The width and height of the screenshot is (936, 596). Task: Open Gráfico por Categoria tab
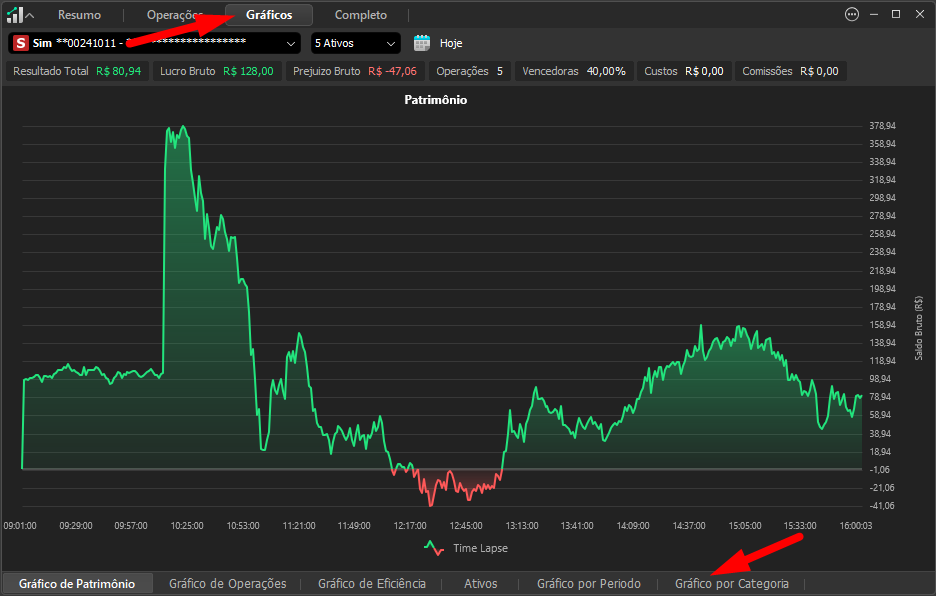click(x=732, y=583)
